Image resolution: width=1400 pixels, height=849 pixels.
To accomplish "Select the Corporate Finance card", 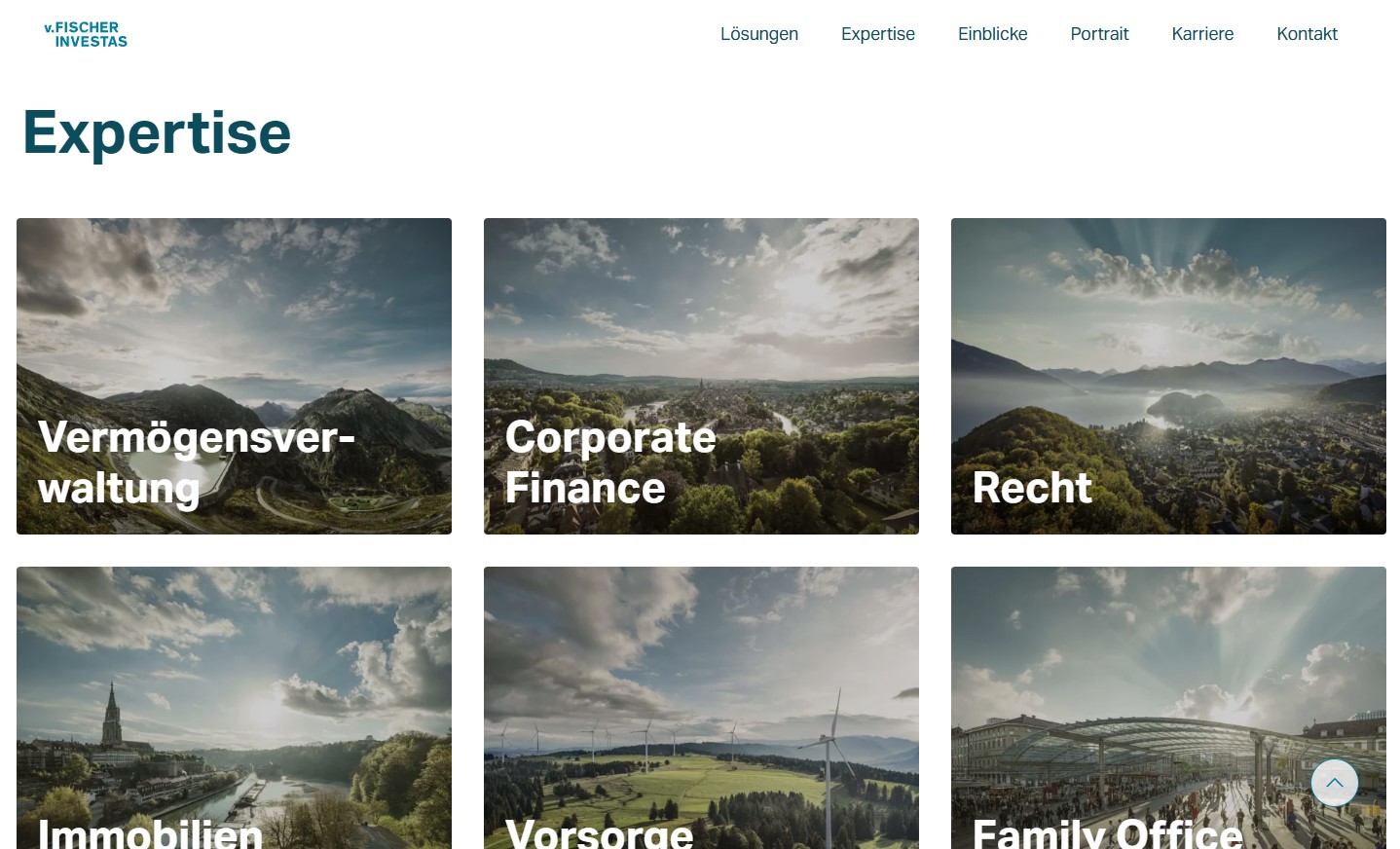I will [701, 376].
